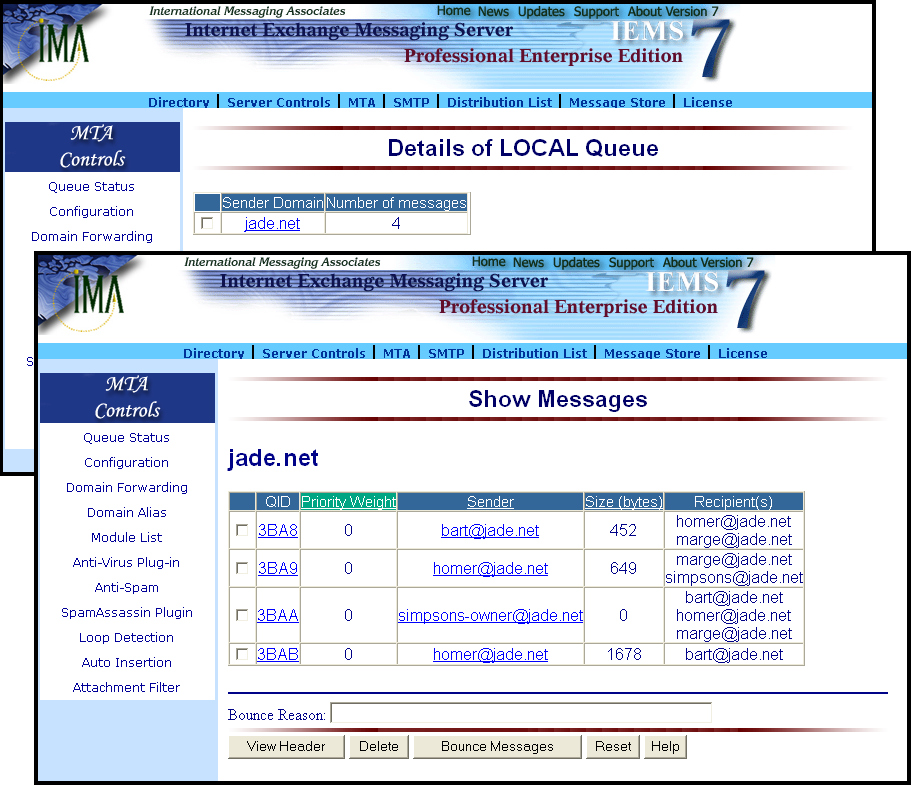
Task: Click Support in the back window header
Action: click(x=596, y=12)
